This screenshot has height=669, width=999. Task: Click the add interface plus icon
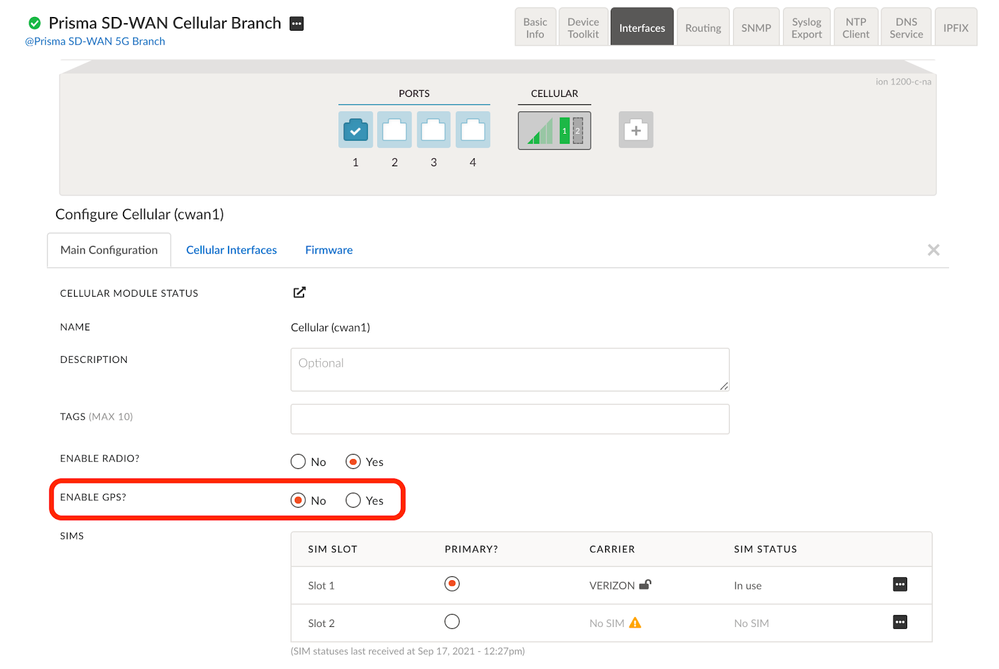pyautogui.click(x=636, y=131)
